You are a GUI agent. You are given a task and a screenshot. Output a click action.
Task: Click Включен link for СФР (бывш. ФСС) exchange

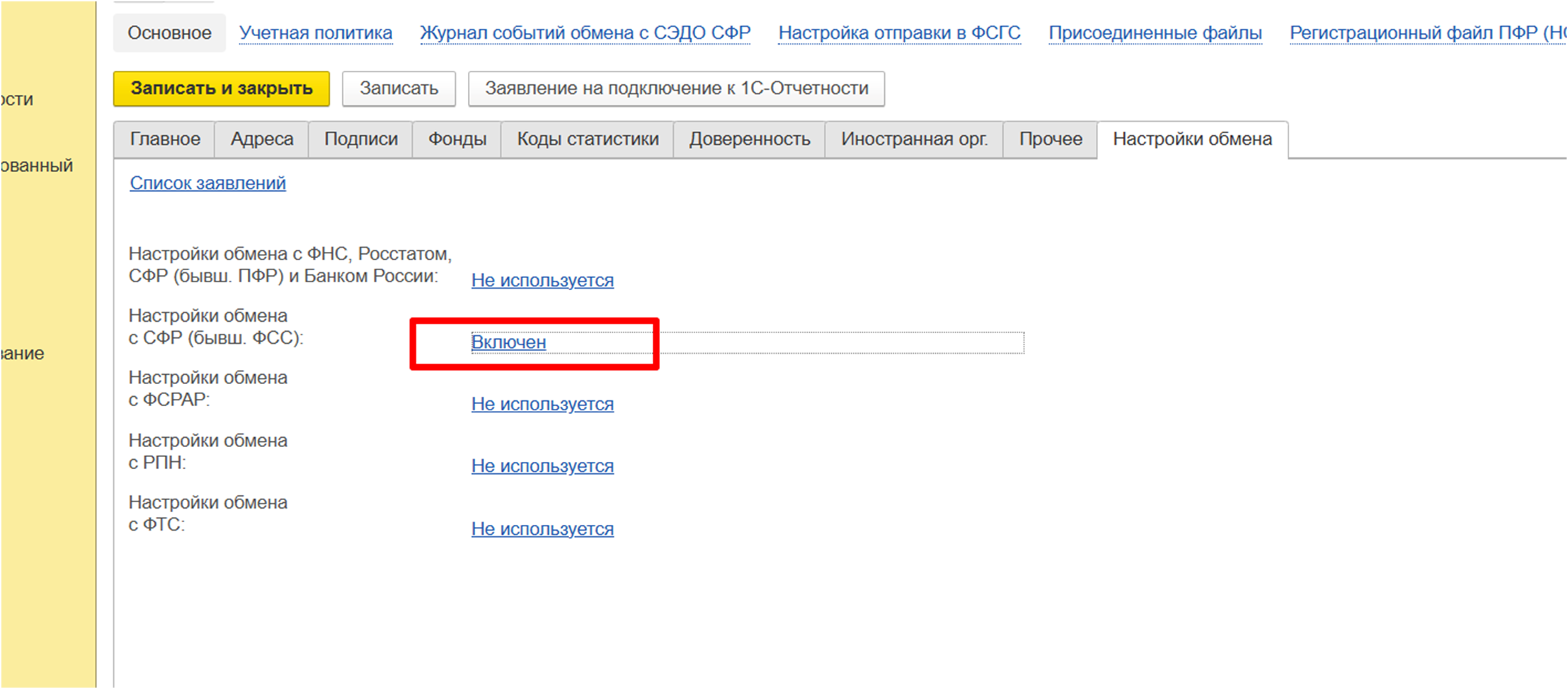tap(508, 342)
